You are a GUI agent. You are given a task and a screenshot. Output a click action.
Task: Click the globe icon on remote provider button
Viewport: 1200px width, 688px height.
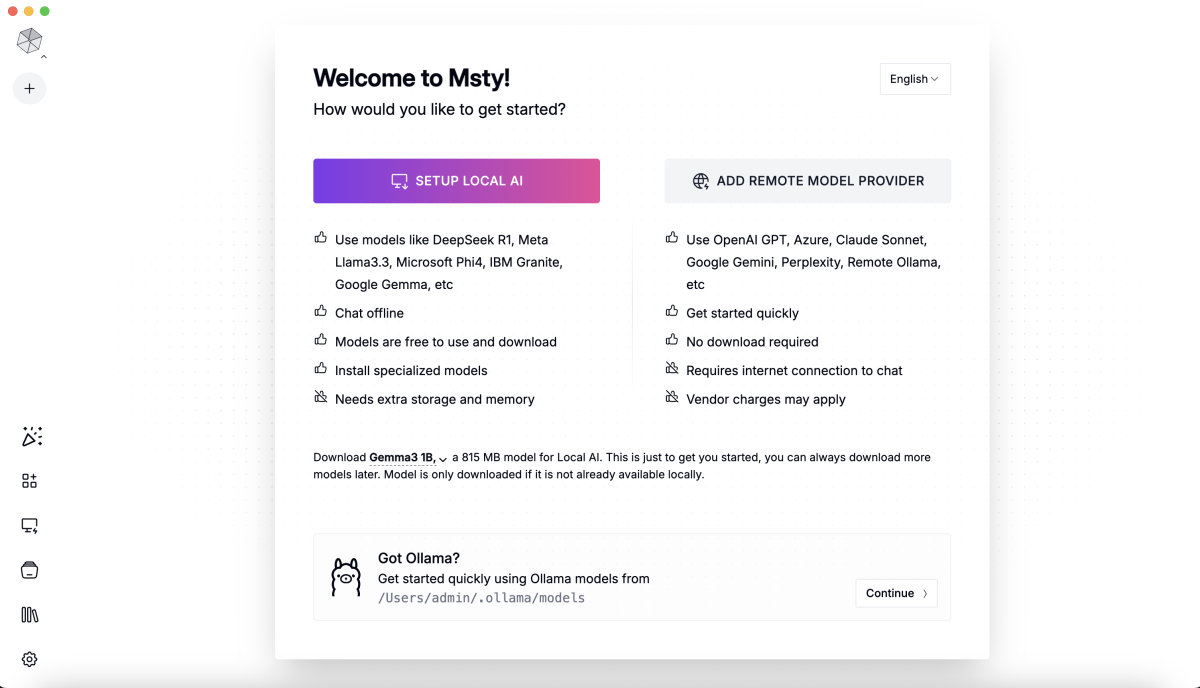pos(701,181)
